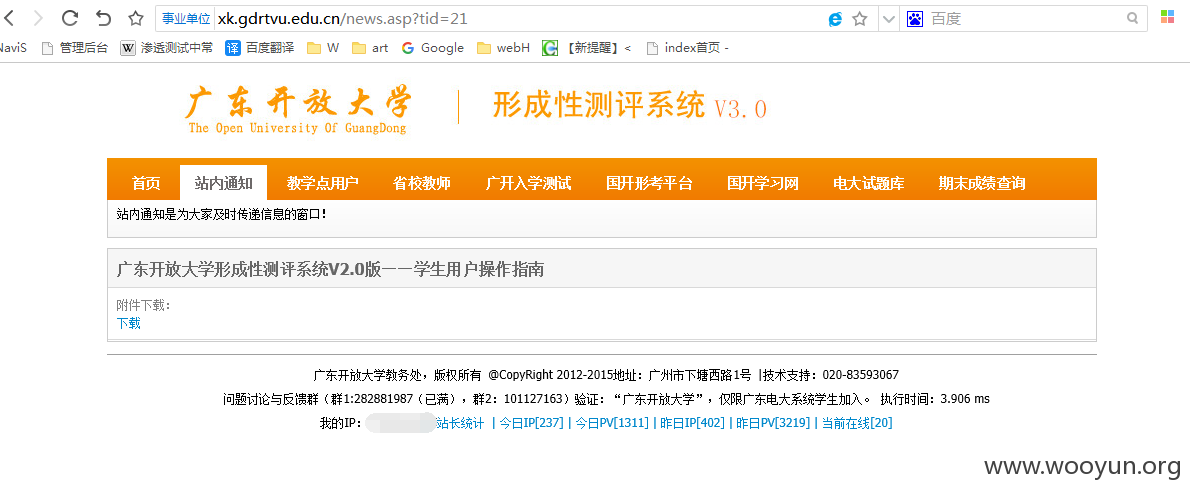Open the 教学点用户 nav tab
The image size is (1190, 495).
pyautogui.click(x=323, y=183)
